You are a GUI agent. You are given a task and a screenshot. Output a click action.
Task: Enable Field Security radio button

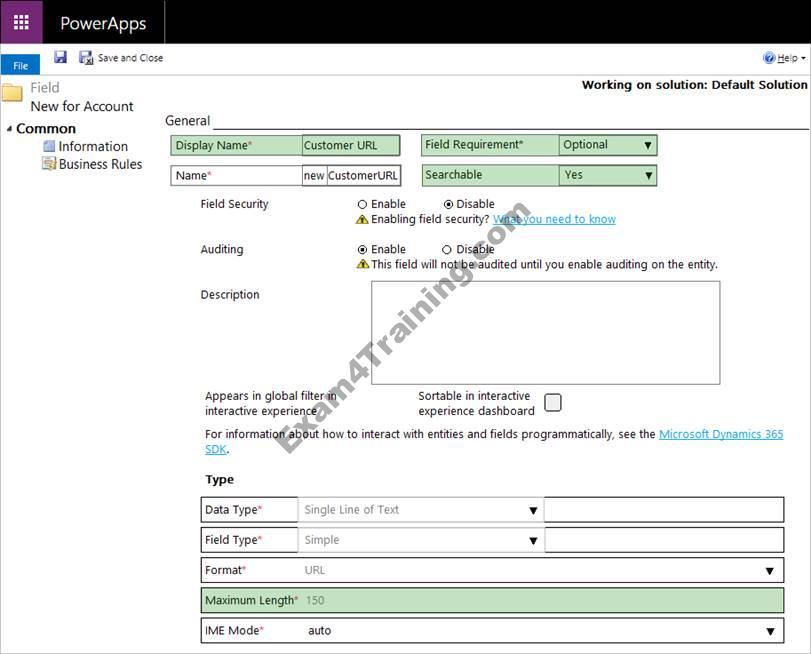point(362,204)
